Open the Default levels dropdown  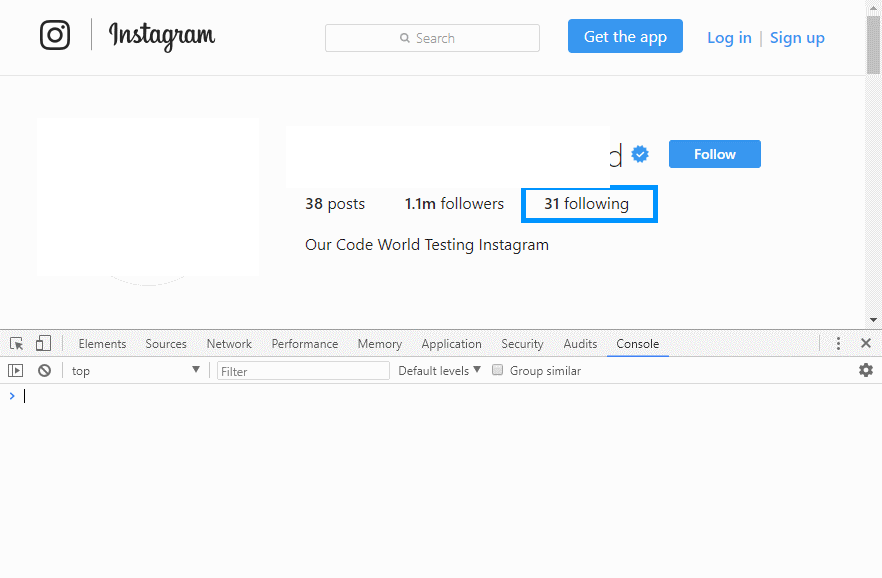coord(439,371)
